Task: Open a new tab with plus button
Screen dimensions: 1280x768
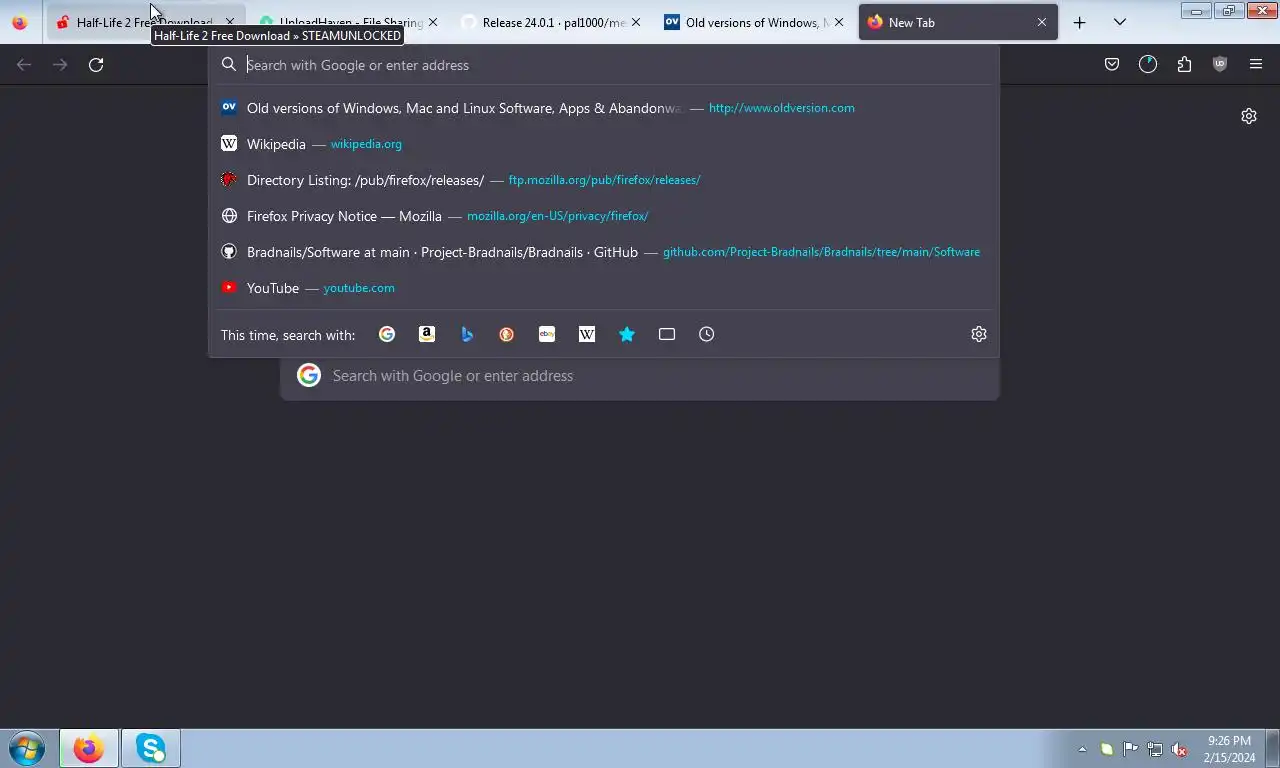Action: [x=1079, y=22]
